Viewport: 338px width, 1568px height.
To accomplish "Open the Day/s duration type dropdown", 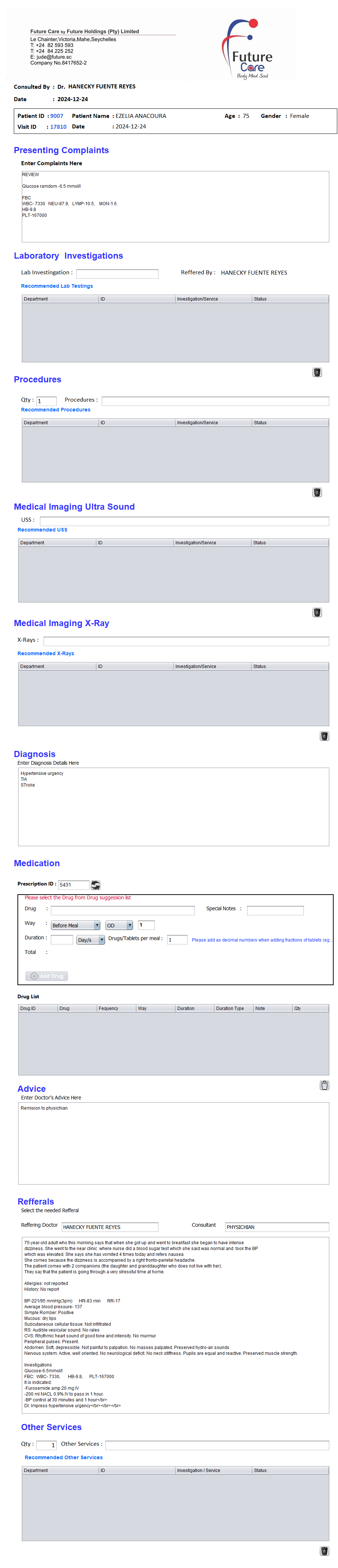I will click(x=90, y=940).
